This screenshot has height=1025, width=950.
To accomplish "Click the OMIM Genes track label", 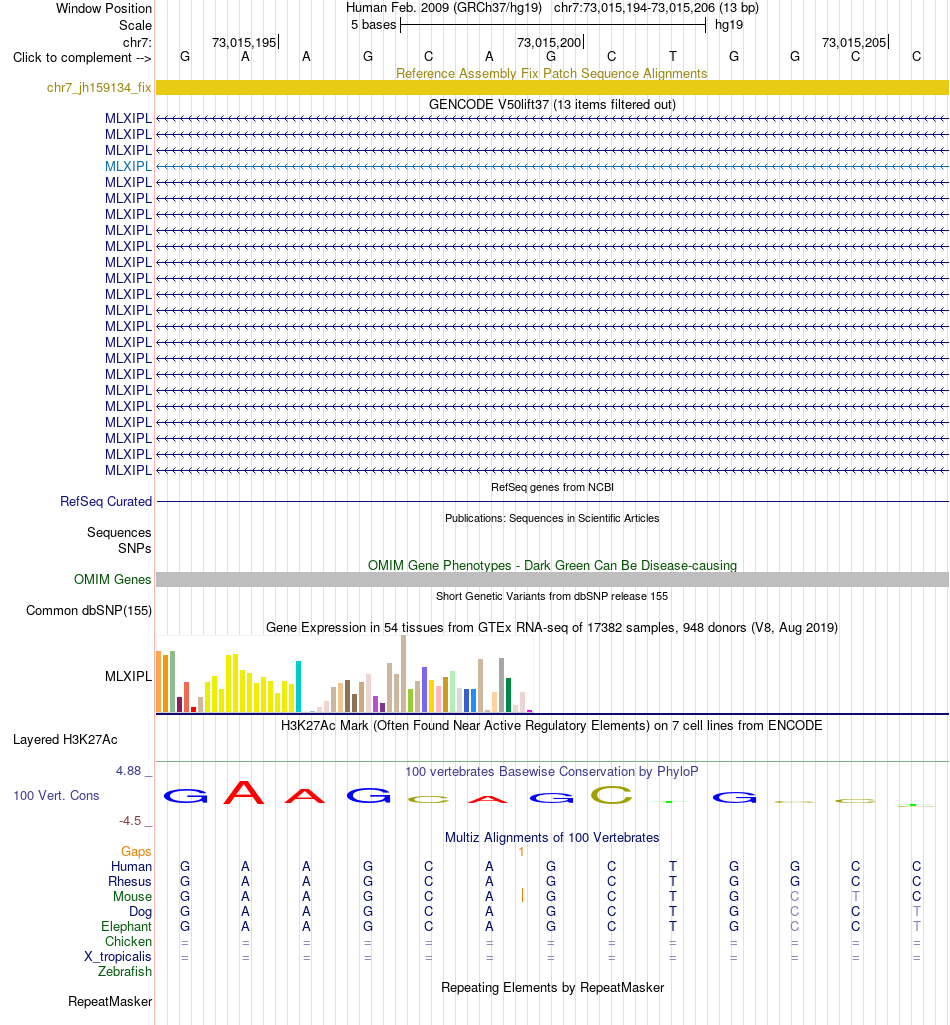I will click(112, 579).
